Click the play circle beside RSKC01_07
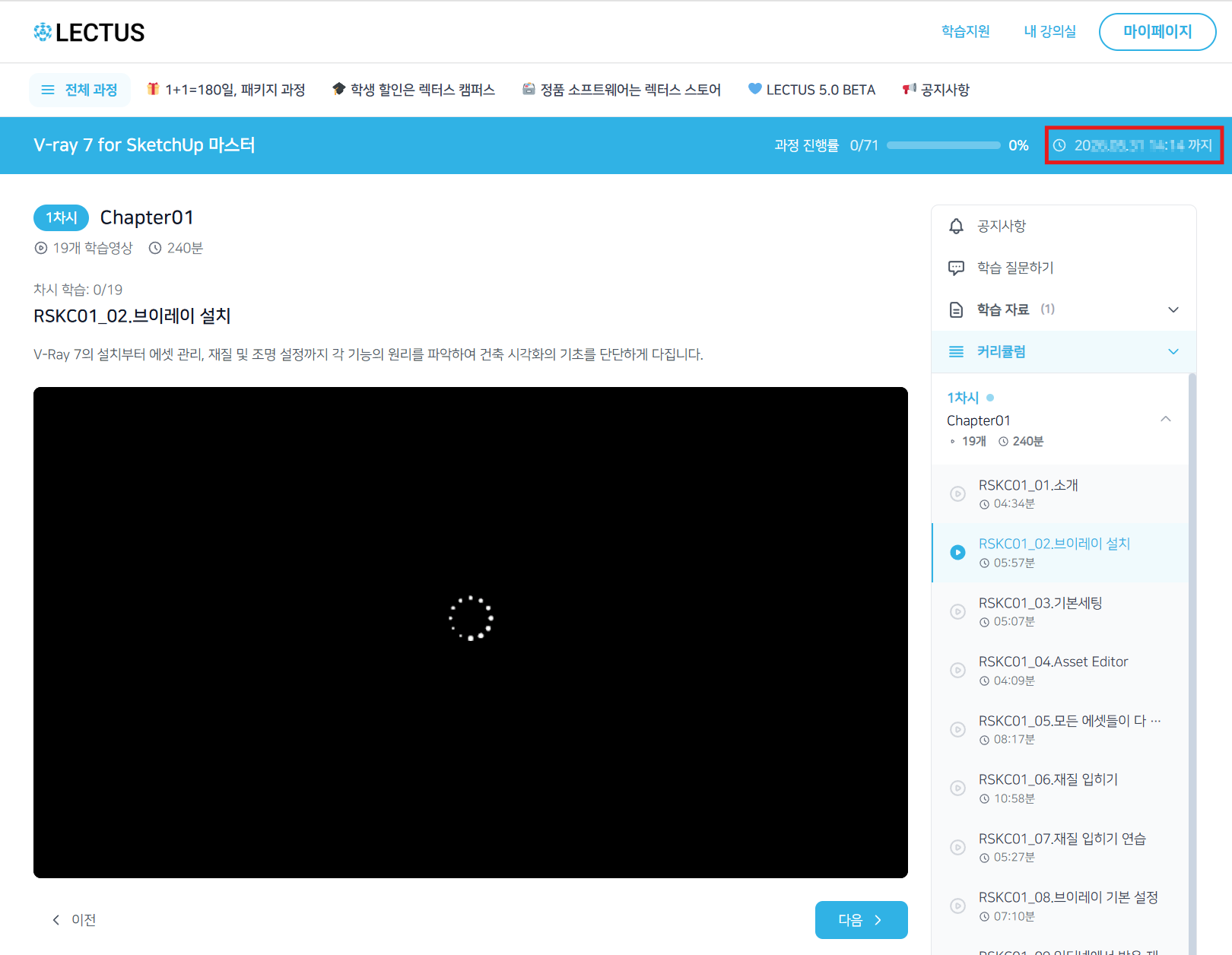 tap(958, 847)
